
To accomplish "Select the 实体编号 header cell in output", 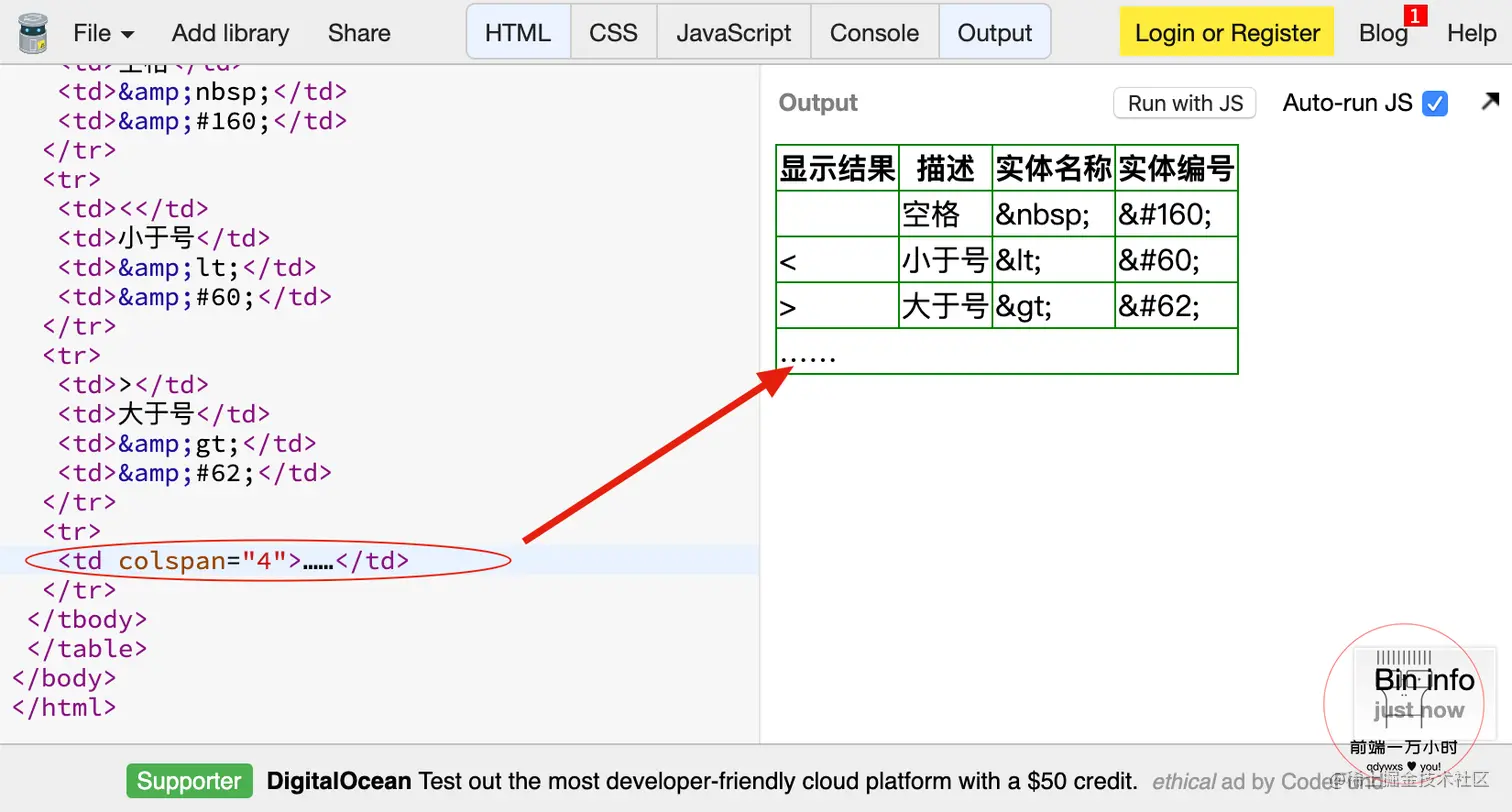I will coord(1177,168).
